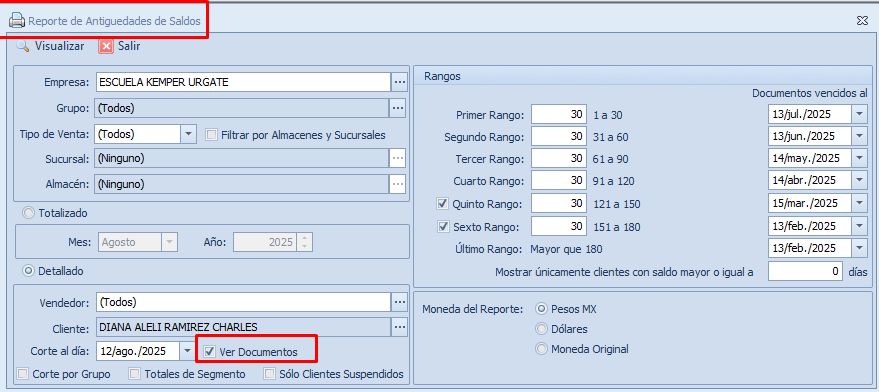Click the Quinto Rango days input
Image resolution: width=879 pixels, height=392 pixels.
click(x=559, y=203)
